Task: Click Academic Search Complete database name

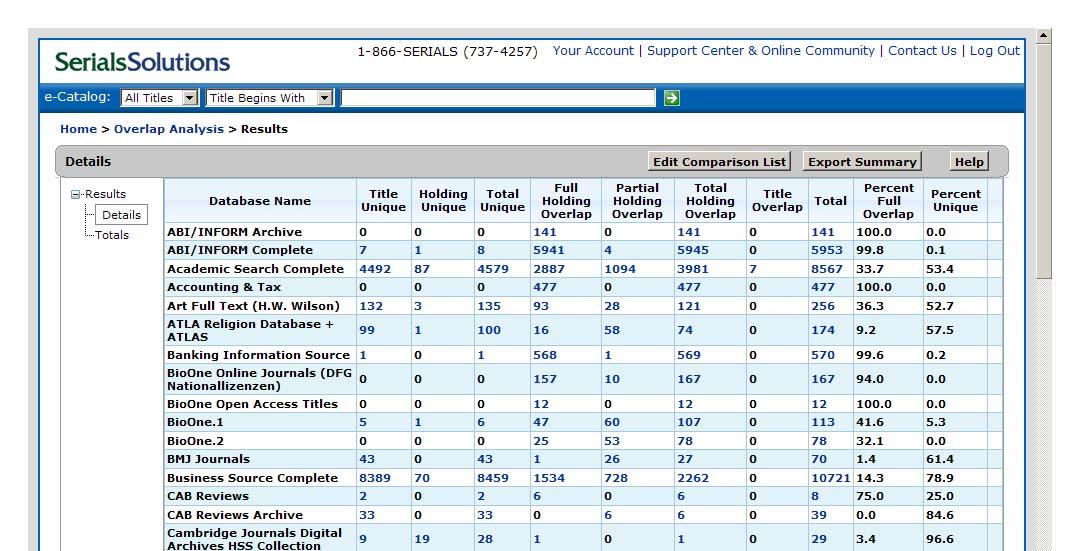Action: click(256, 269)
